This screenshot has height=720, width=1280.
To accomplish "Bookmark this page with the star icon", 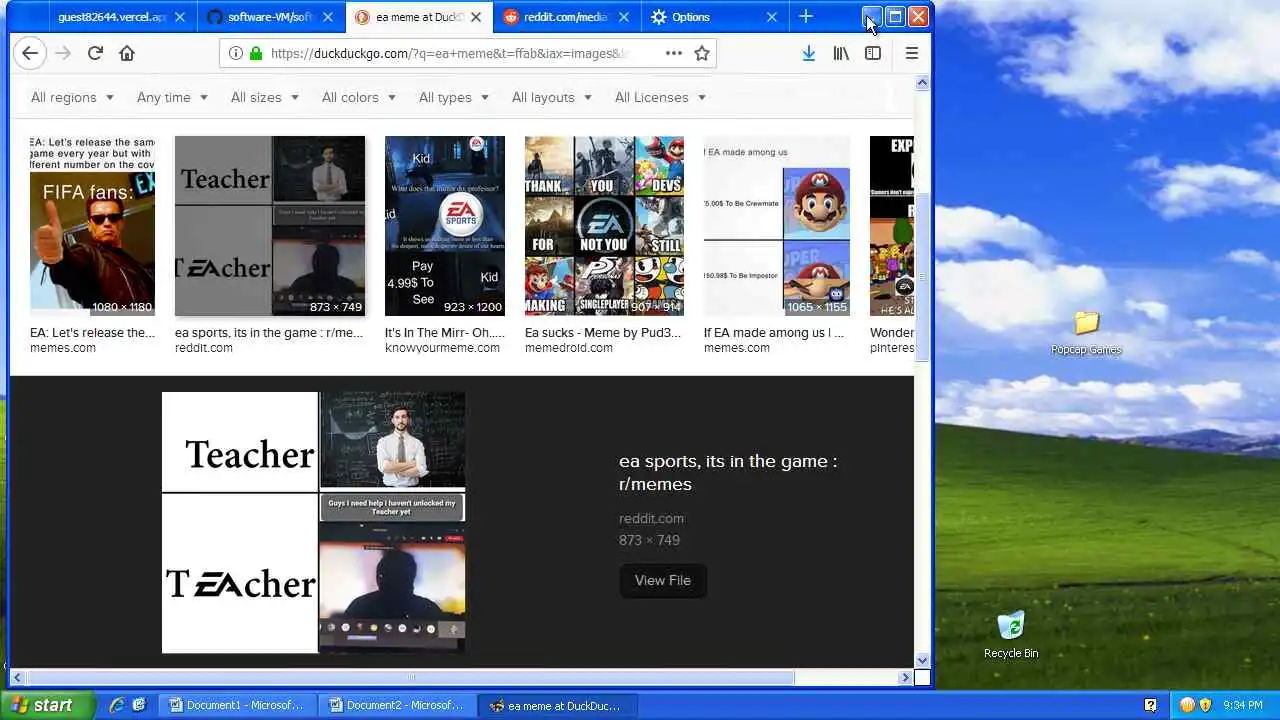I will point(702,54).
